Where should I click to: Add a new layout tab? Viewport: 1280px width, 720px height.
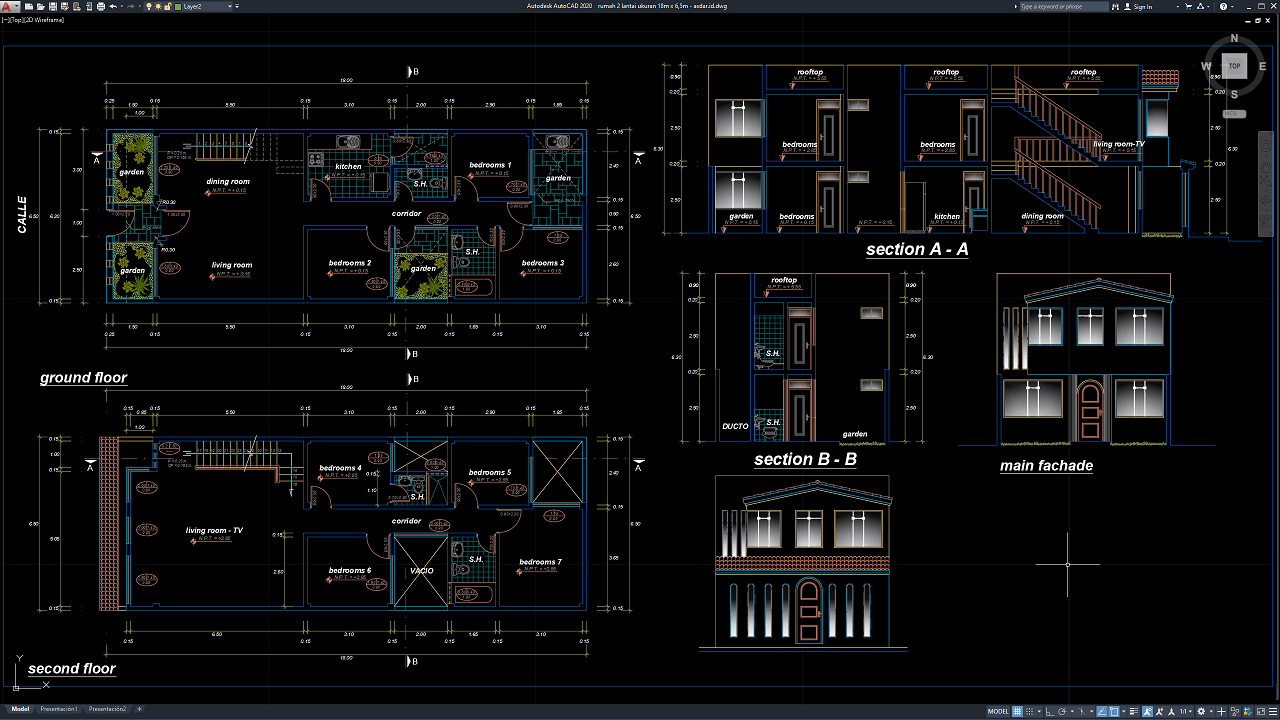click(x=139, y=709)
